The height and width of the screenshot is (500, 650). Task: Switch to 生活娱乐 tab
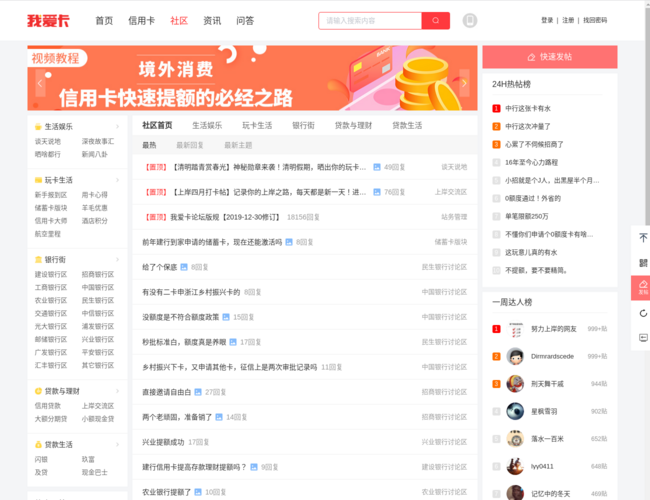[x=207, y=125]
